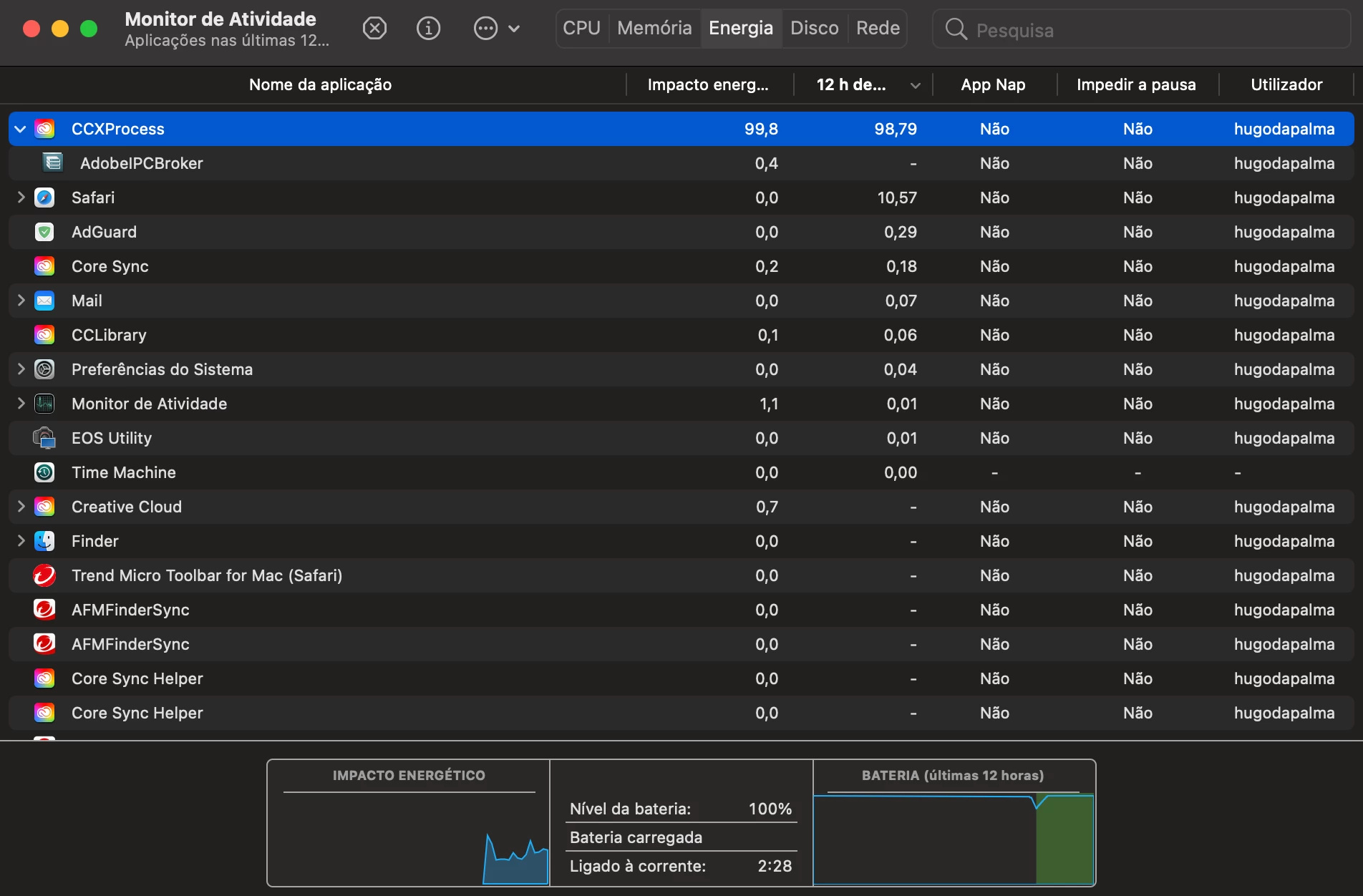Sort by Nome da aplicação column

click(x=320, y=85)
